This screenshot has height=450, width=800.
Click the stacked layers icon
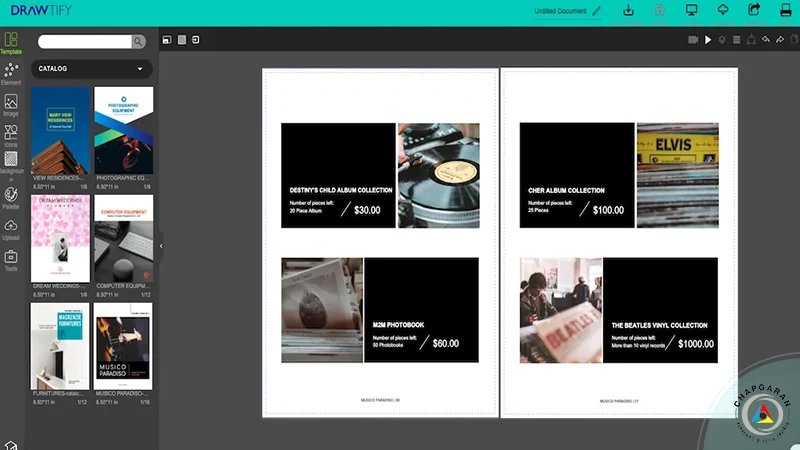pos(722,39)
